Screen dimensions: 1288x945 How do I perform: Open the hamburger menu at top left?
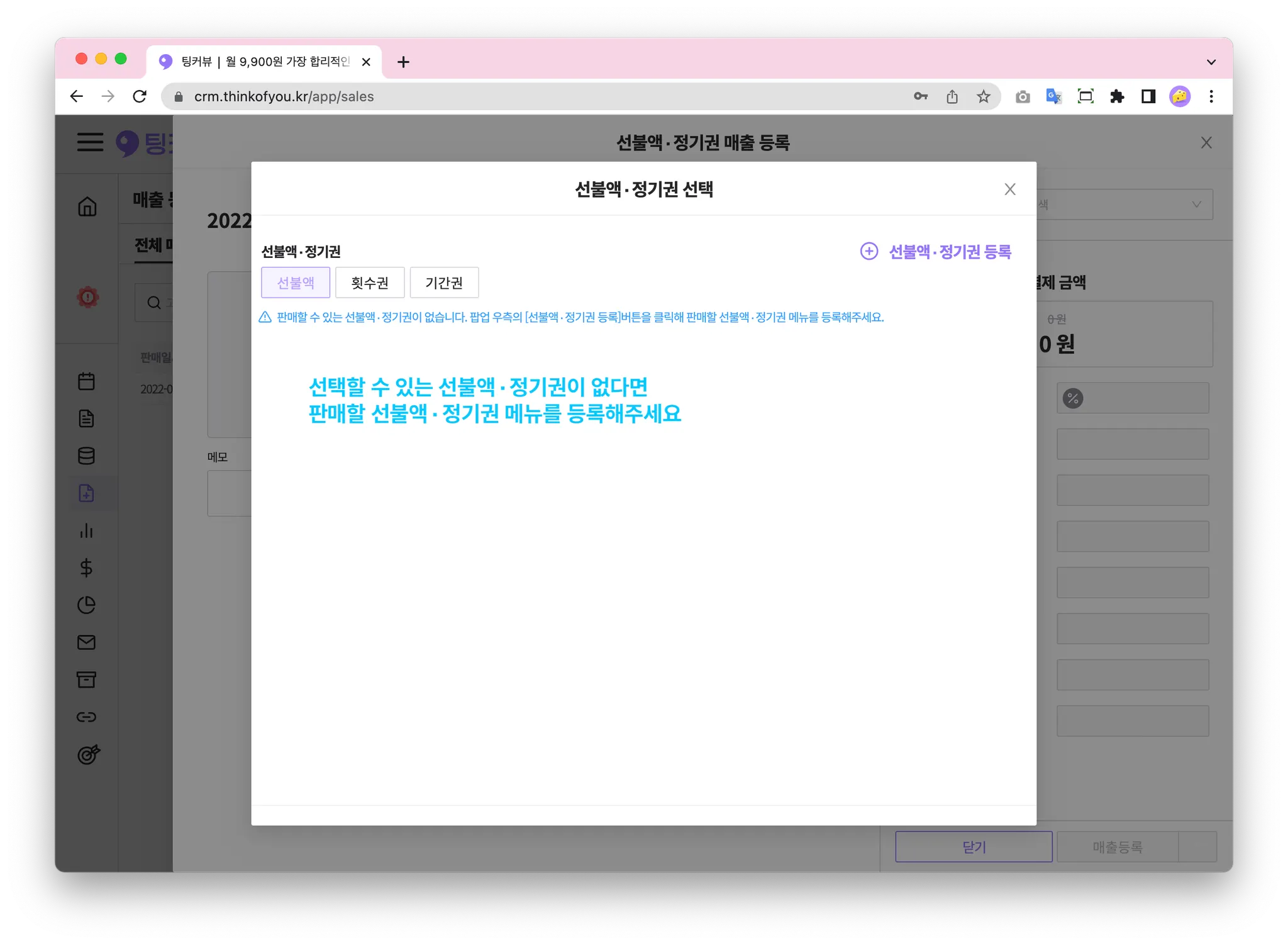(91, 142)
